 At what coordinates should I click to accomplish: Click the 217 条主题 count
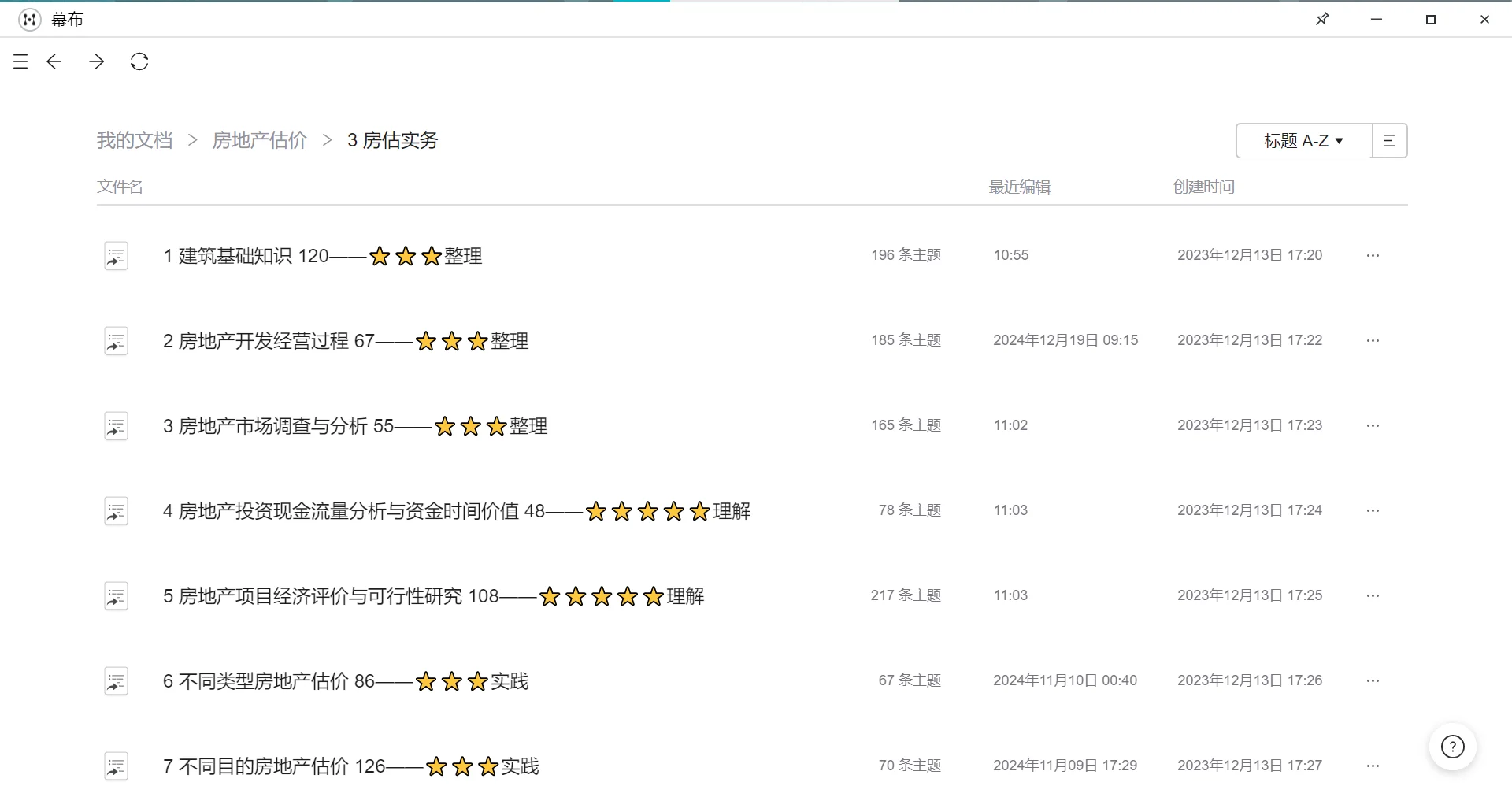tap(906, 595)
